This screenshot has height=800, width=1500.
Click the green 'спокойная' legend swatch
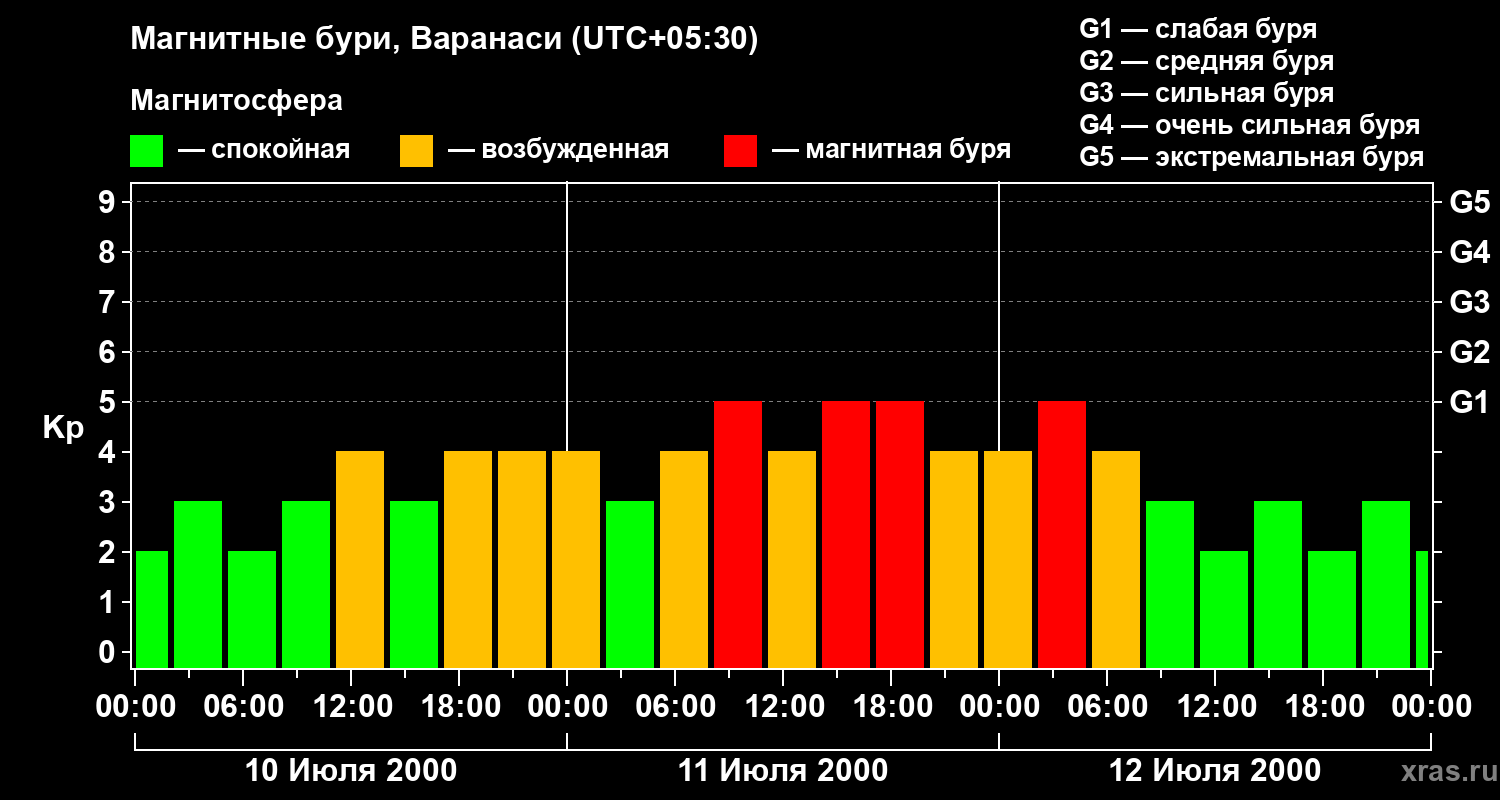[x=146, y=151]
